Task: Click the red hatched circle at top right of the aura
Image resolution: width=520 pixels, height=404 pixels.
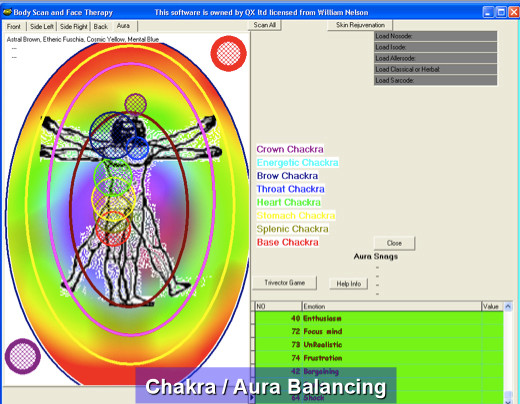Action: coord(229,54)
